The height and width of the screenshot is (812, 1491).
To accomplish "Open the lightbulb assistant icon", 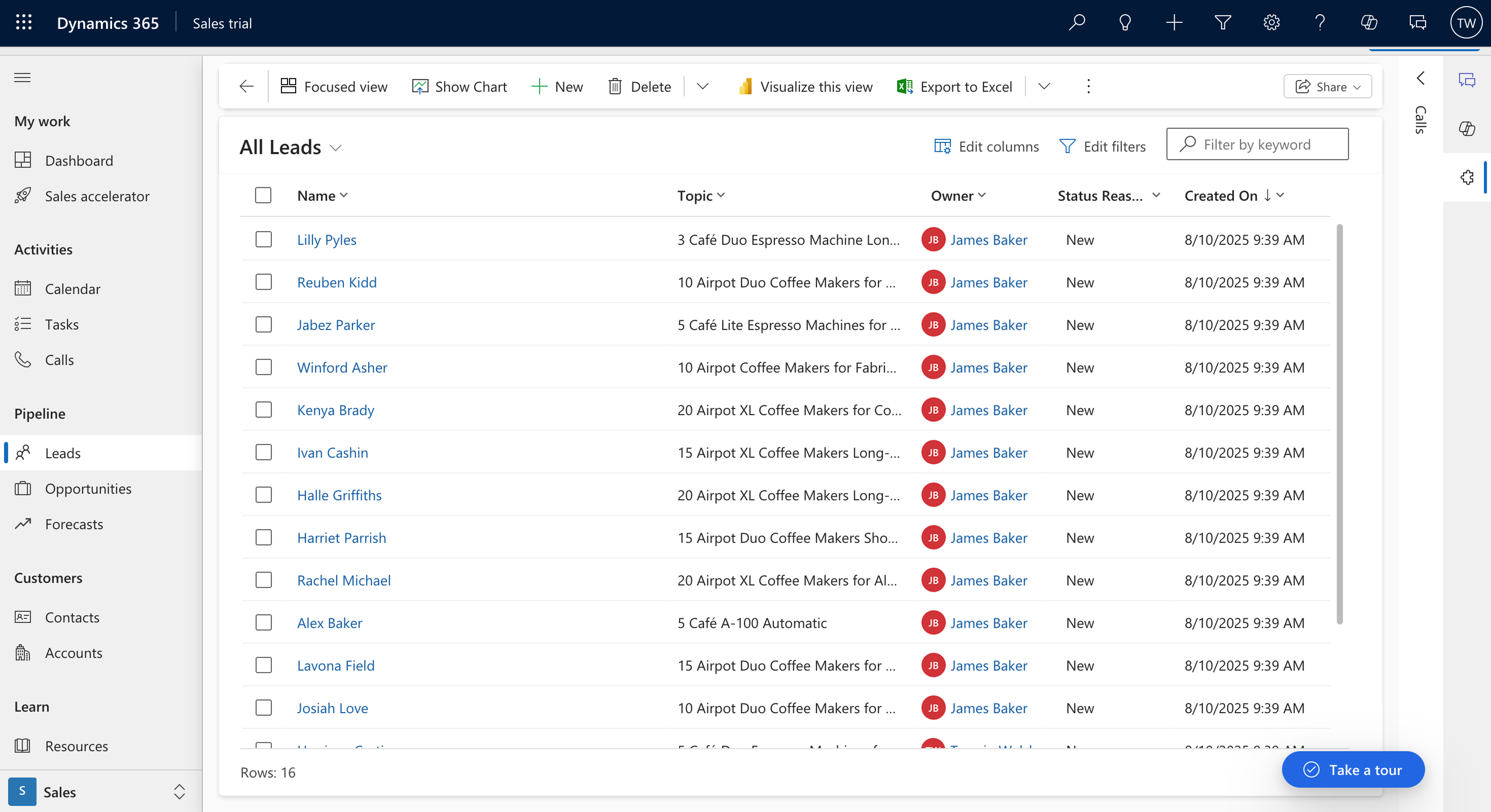I will click(1125, 22).
